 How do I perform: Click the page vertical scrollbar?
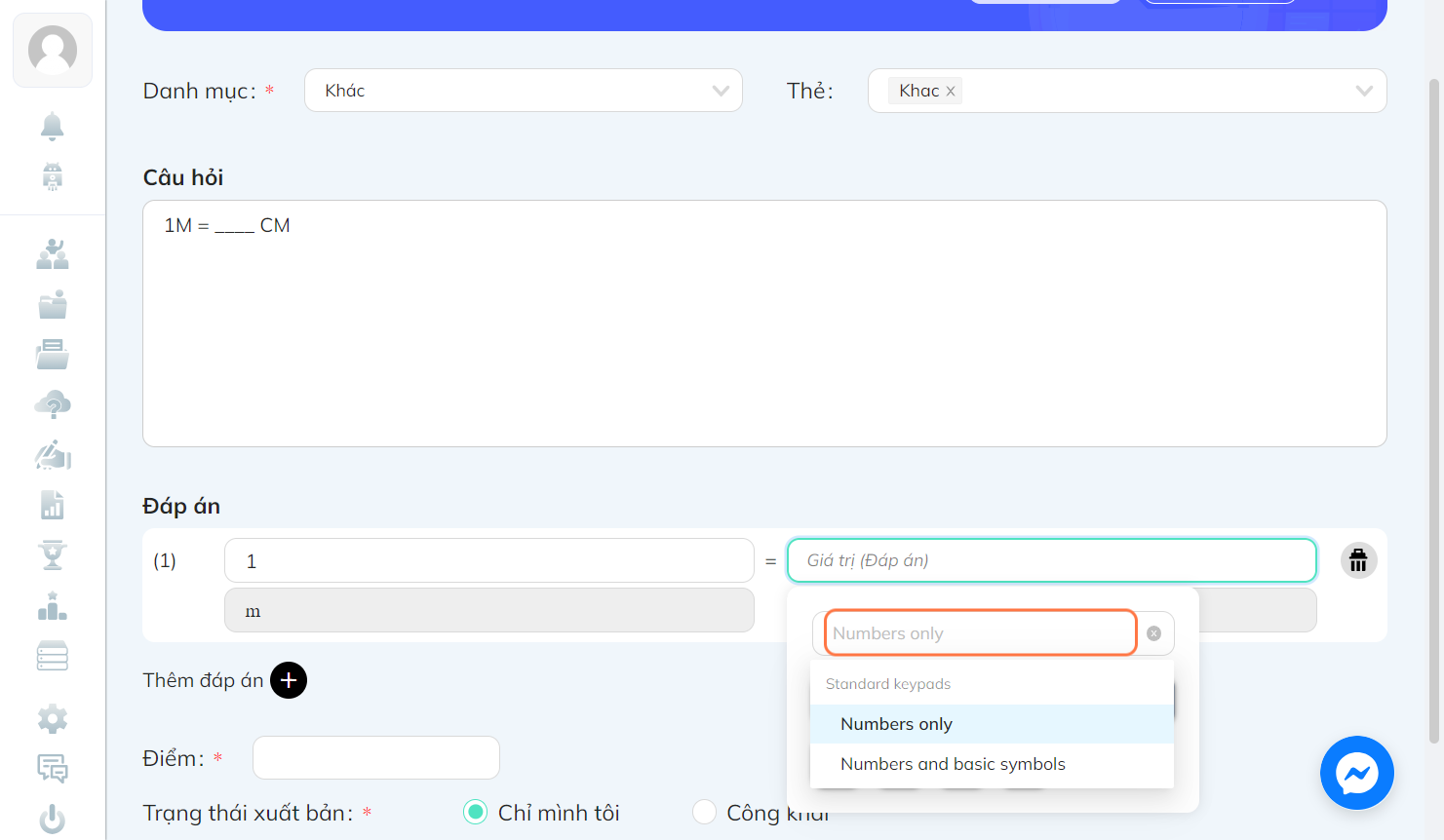tap(1433, 409)
